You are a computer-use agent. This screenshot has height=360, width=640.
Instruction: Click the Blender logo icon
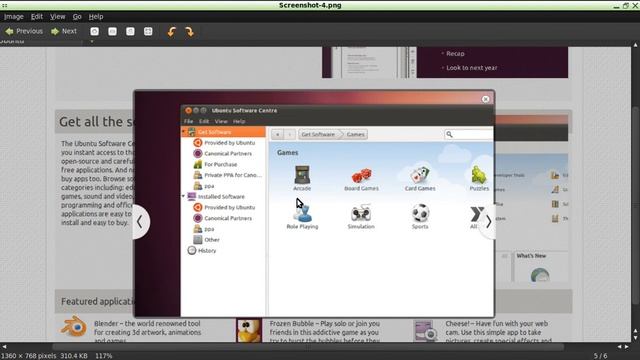pos(74,327)
